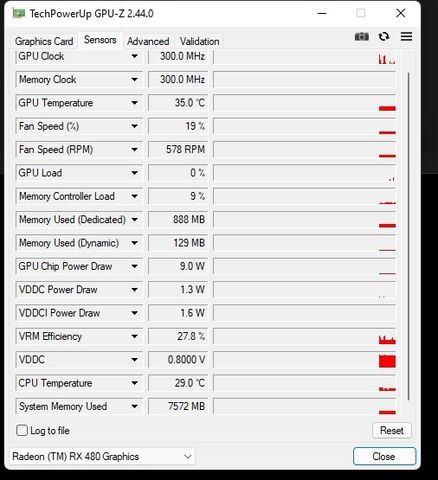Click the GPU Clock 300.0 MHz value
Image resolution: width=438 pixels, height=480 pixels.
click(178, 56)
